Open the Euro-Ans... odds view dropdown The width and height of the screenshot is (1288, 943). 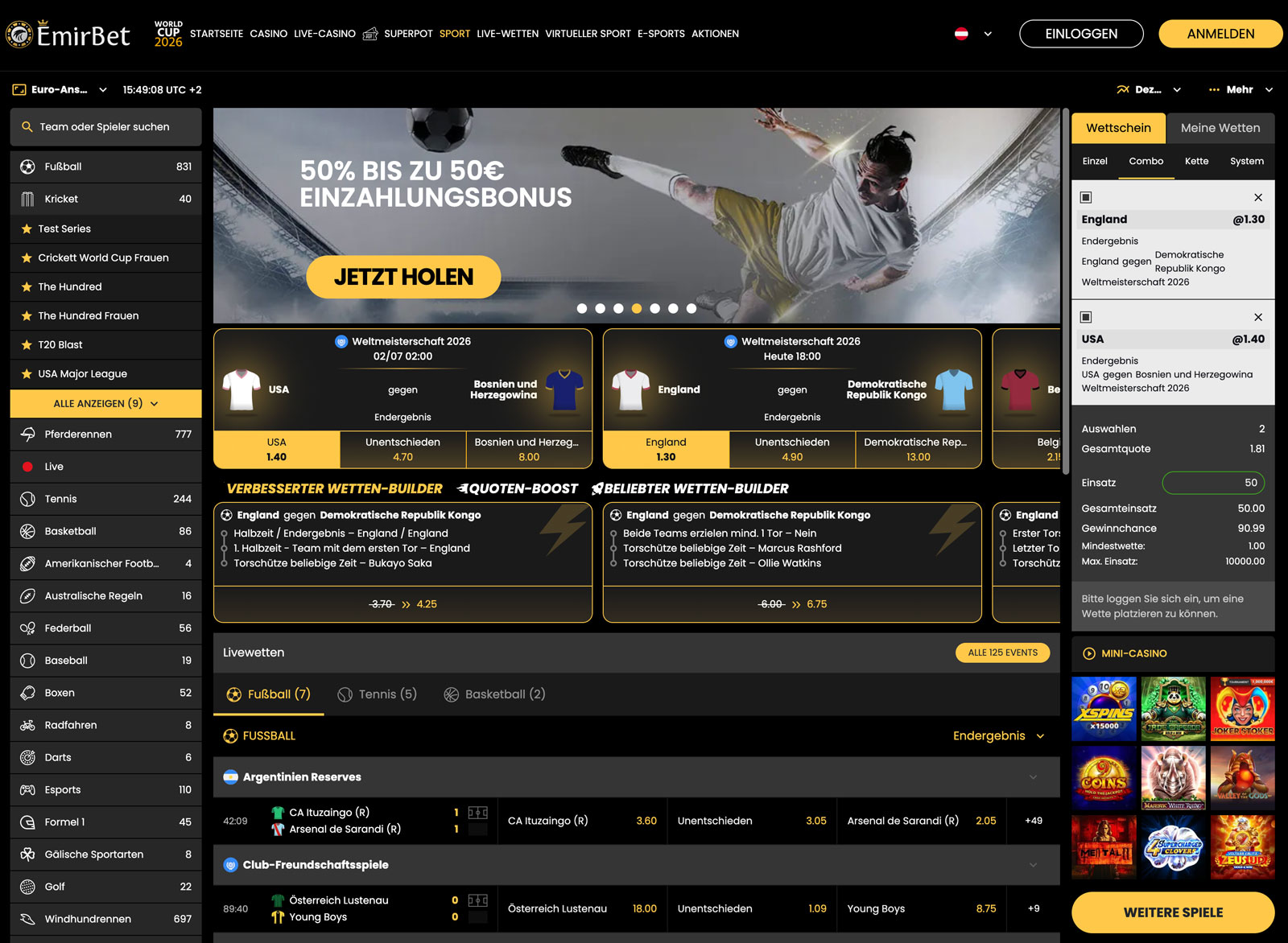(x=60, y=90)
